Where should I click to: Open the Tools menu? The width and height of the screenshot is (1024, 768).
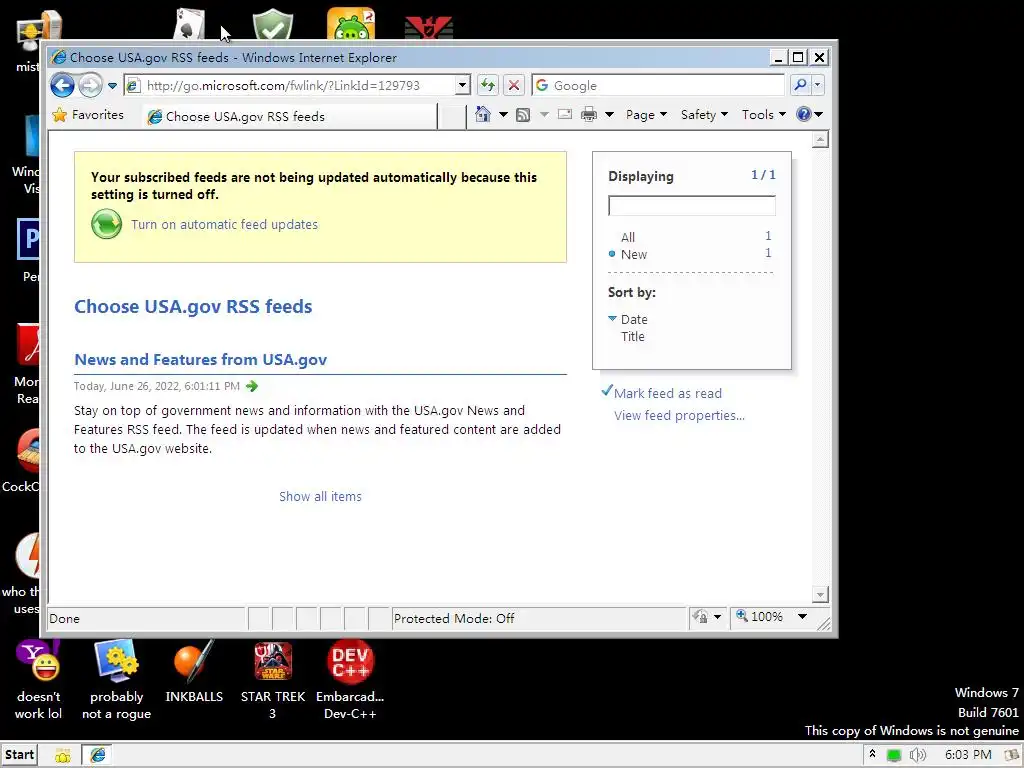coord(763,115)
